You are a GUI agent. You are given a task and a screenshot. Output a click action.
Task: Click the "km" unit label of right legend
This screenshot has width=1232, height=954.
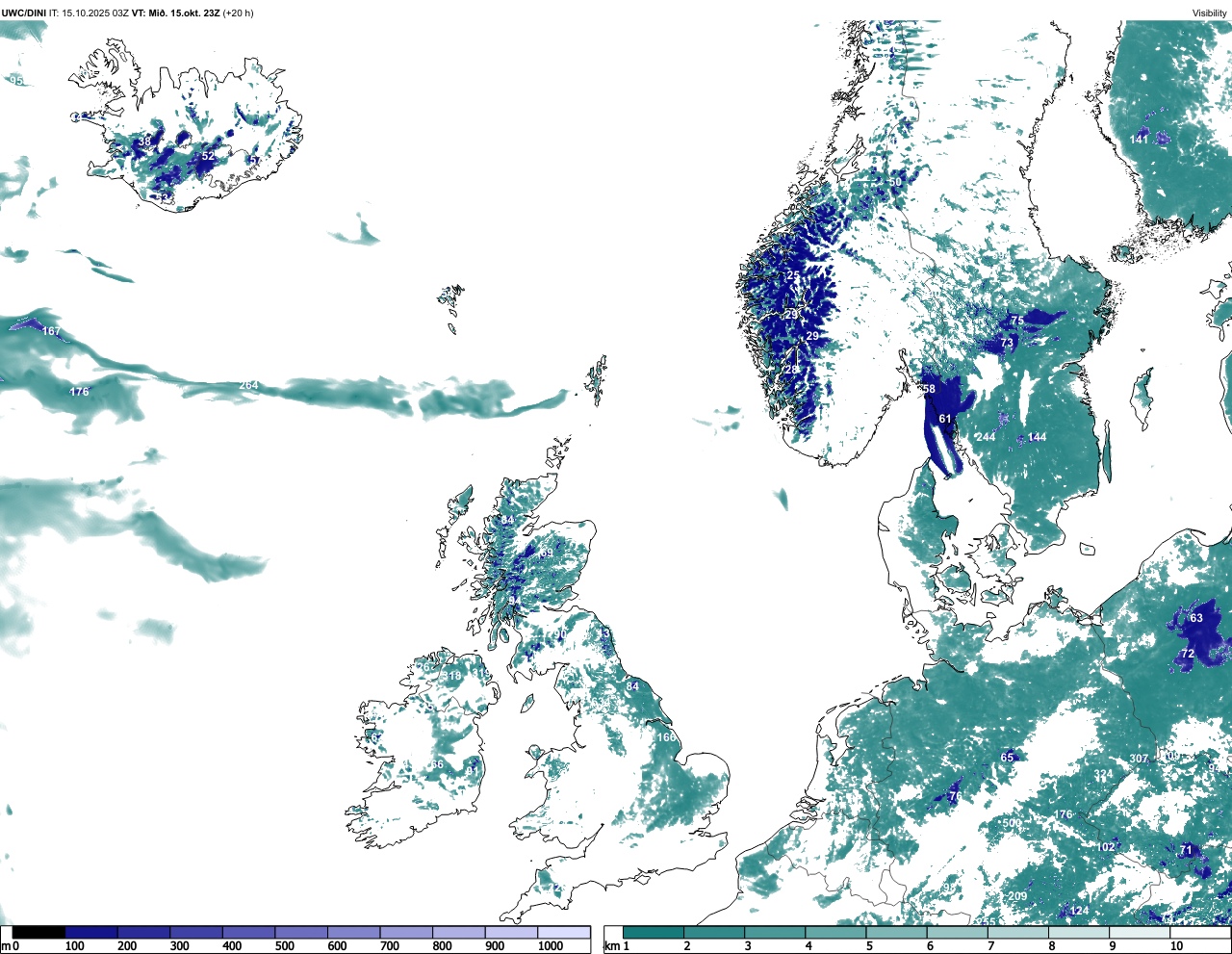610,946
